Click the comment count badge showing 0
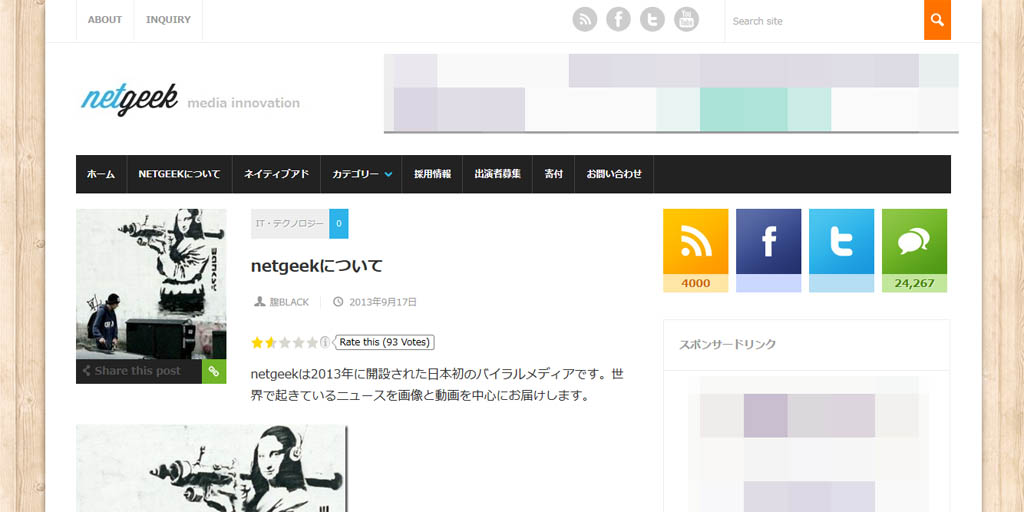This screenshot has height=512, width=1024. pyautogui.click(x=339, y=223)
